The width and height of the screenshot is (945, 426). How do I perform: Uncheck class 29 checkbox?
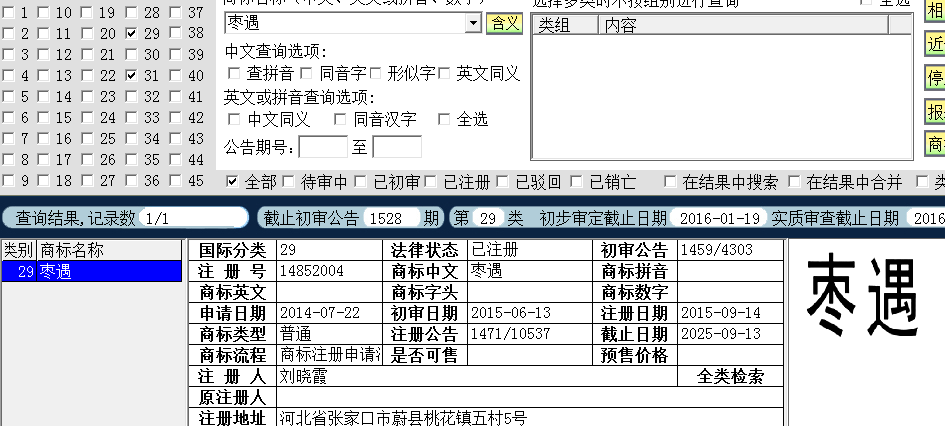pyautogui.click(x=132, y=33)
